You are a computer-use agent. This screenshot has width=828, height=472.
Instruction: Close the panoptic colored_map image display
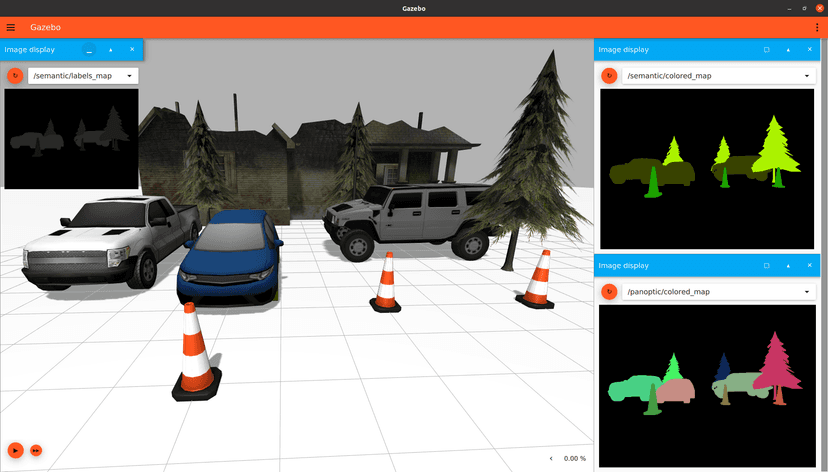tap(810, 266)
